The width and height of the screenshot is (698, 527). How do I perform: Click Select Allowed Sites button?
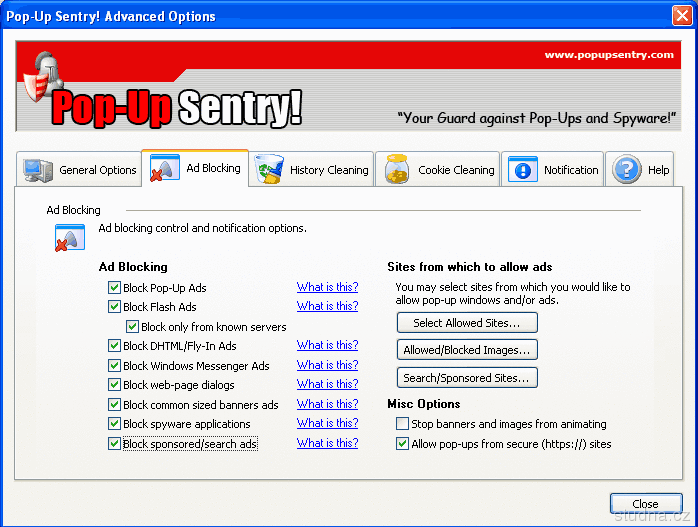467,323
